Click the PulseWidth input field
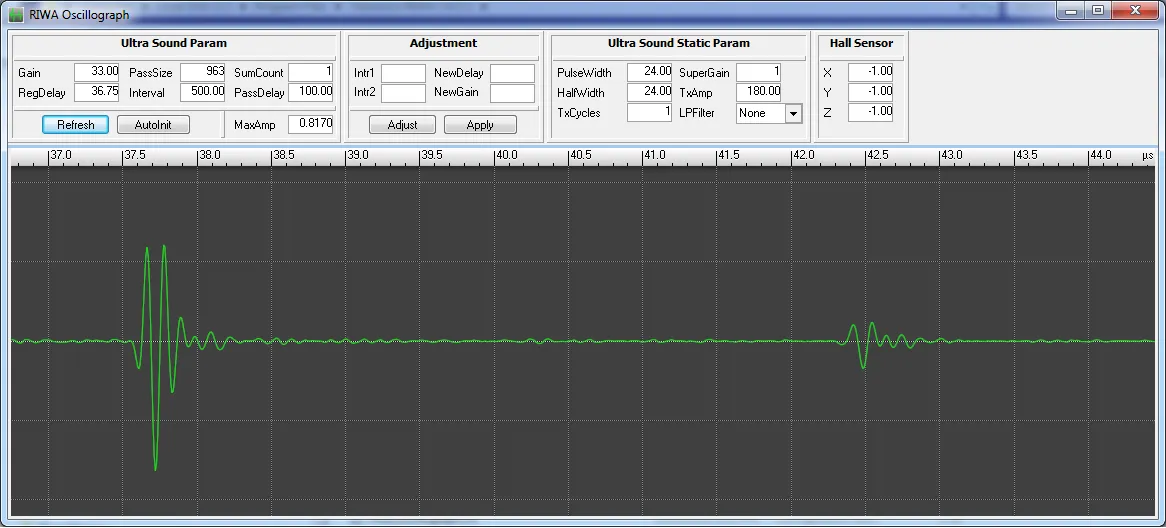 [x=649, y=72]
